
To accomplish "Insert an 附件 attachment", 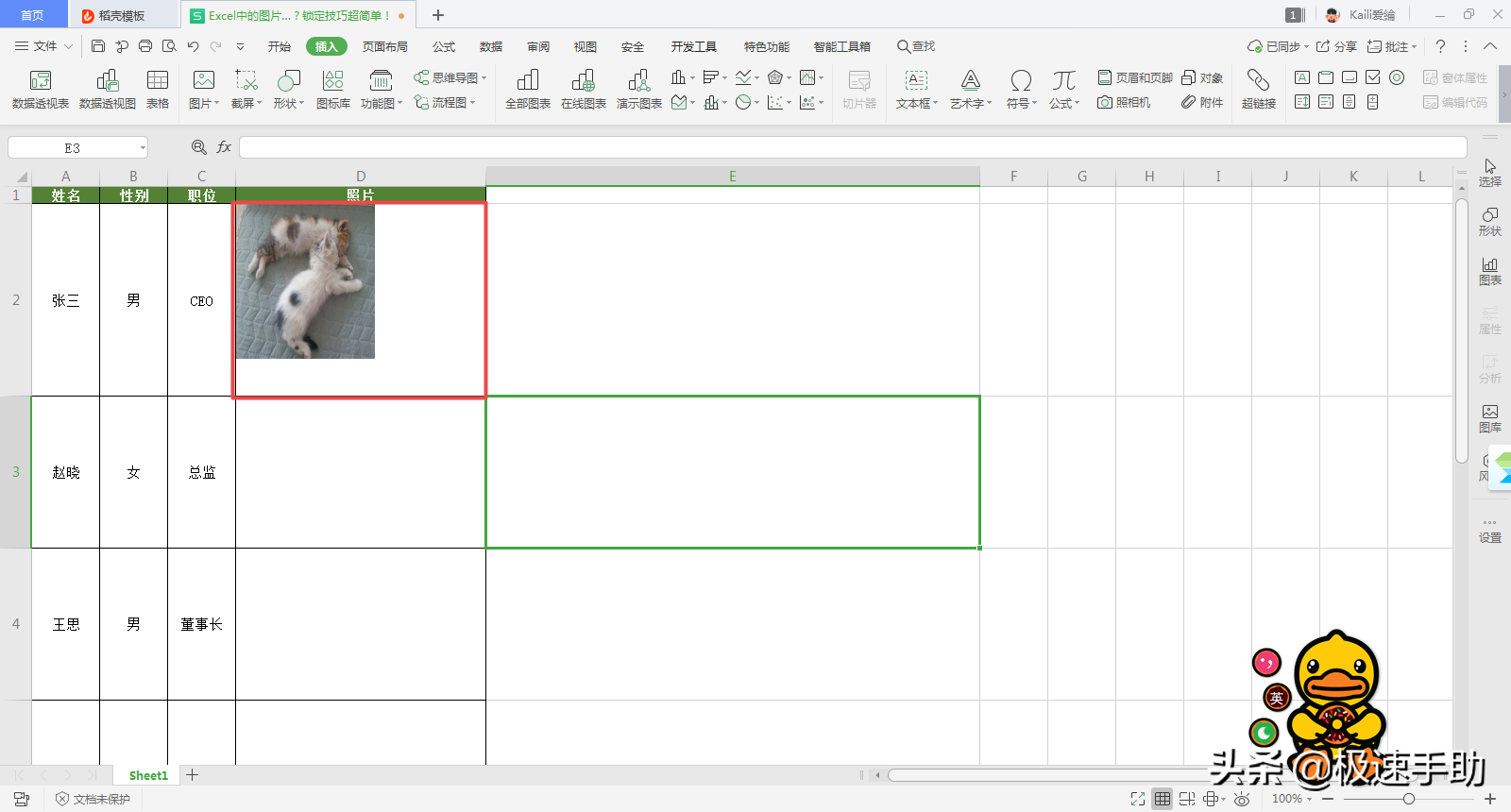I will (1202, 102).
